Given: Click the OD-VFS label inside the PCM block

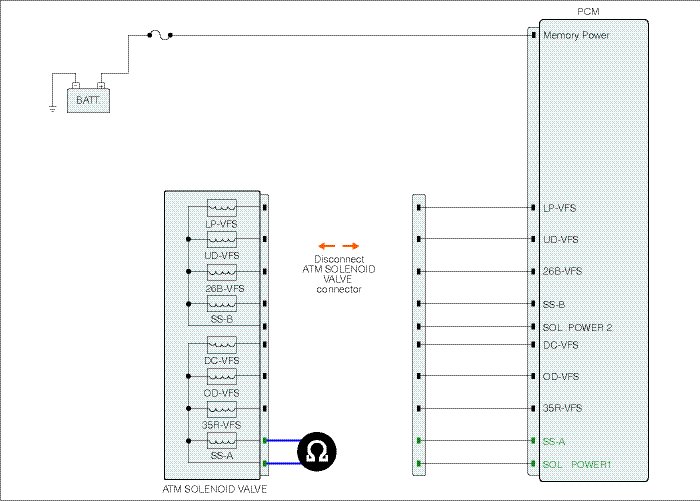Looking at the screenshot, I should tap(561, 376).
